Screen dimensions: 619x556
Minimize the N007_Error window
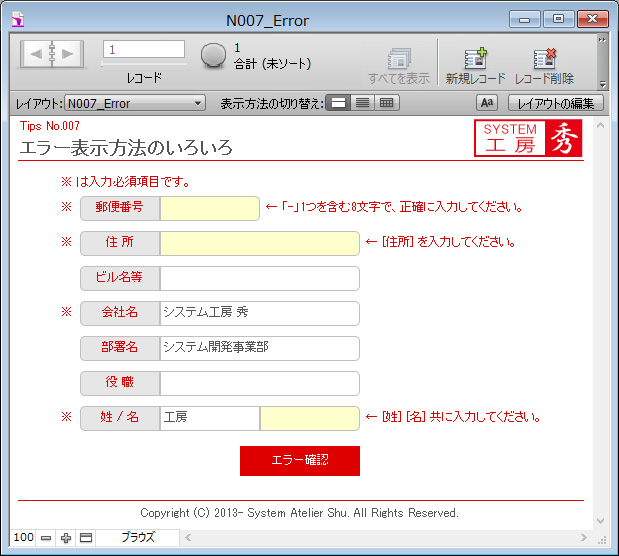[x=524, y=19]
